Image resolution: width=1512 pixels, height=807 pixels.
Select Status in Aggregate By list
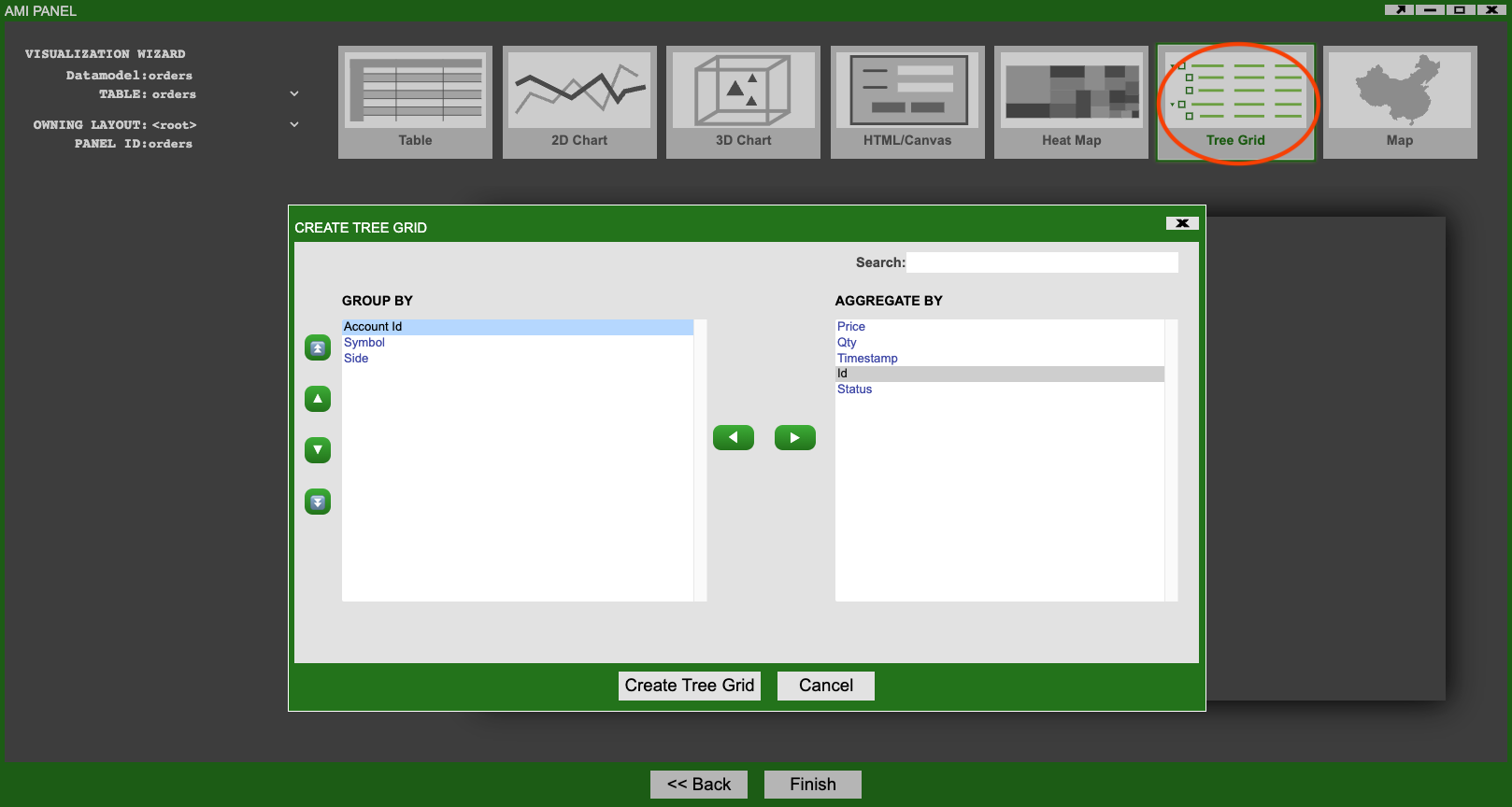(1000, 389)
